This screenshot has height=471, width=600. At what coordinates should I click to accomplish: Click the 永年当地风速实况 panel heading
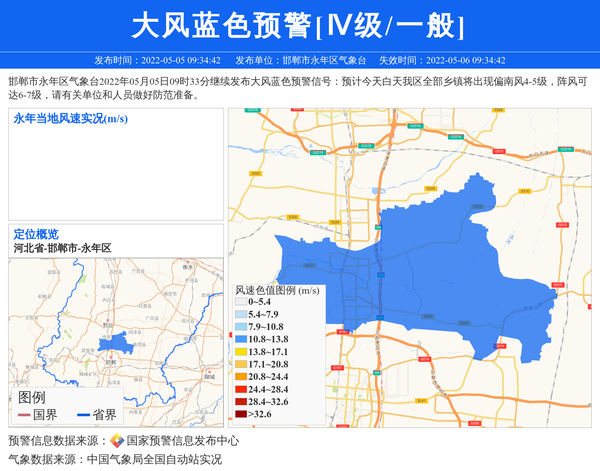(70, 119)
